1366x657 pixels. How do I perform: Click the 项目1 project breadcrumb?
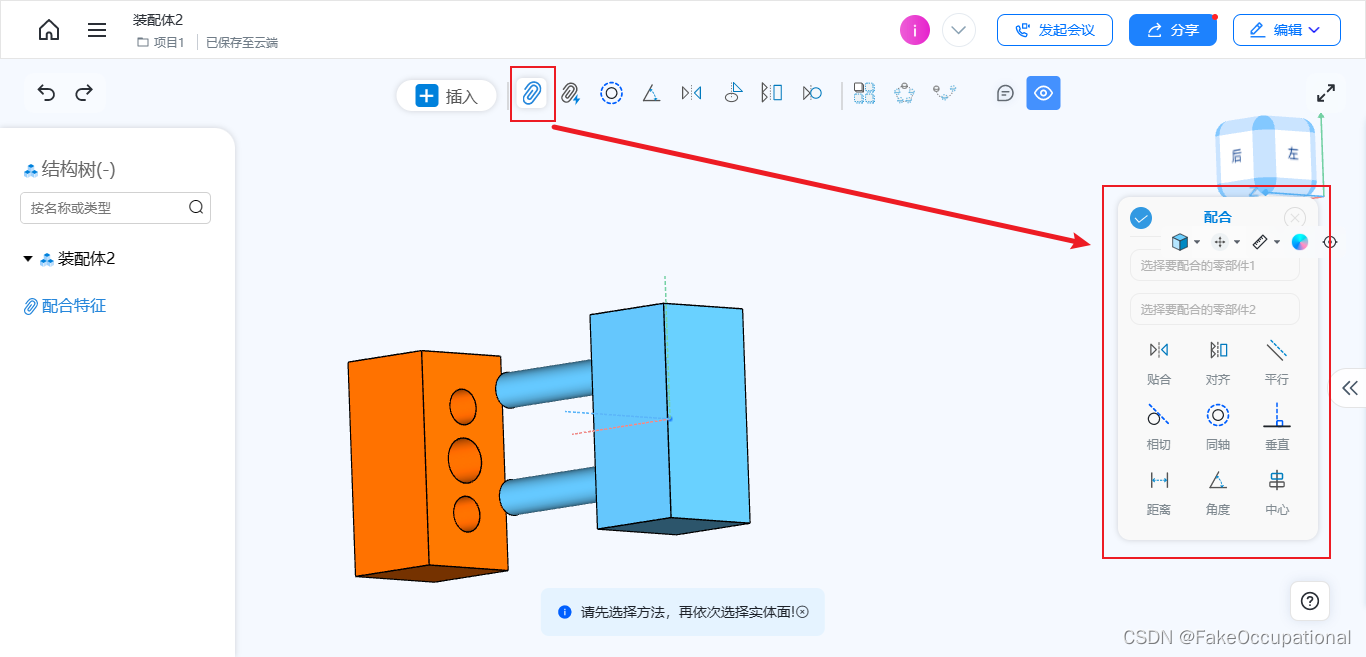[x=161, y=43]
